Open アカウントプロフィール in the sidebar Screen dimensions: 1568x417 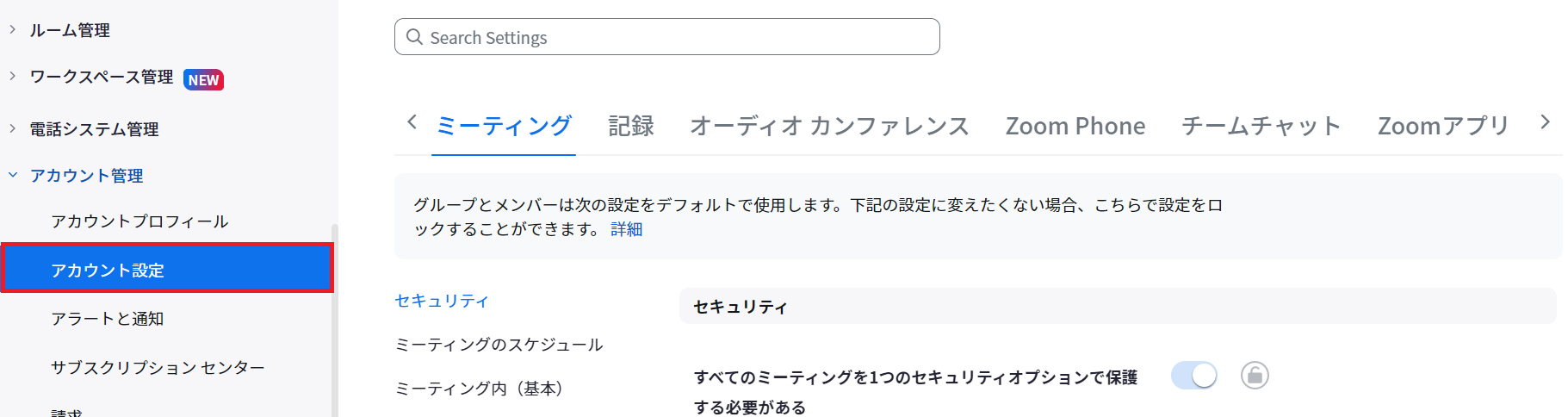(x=139, y=221)
